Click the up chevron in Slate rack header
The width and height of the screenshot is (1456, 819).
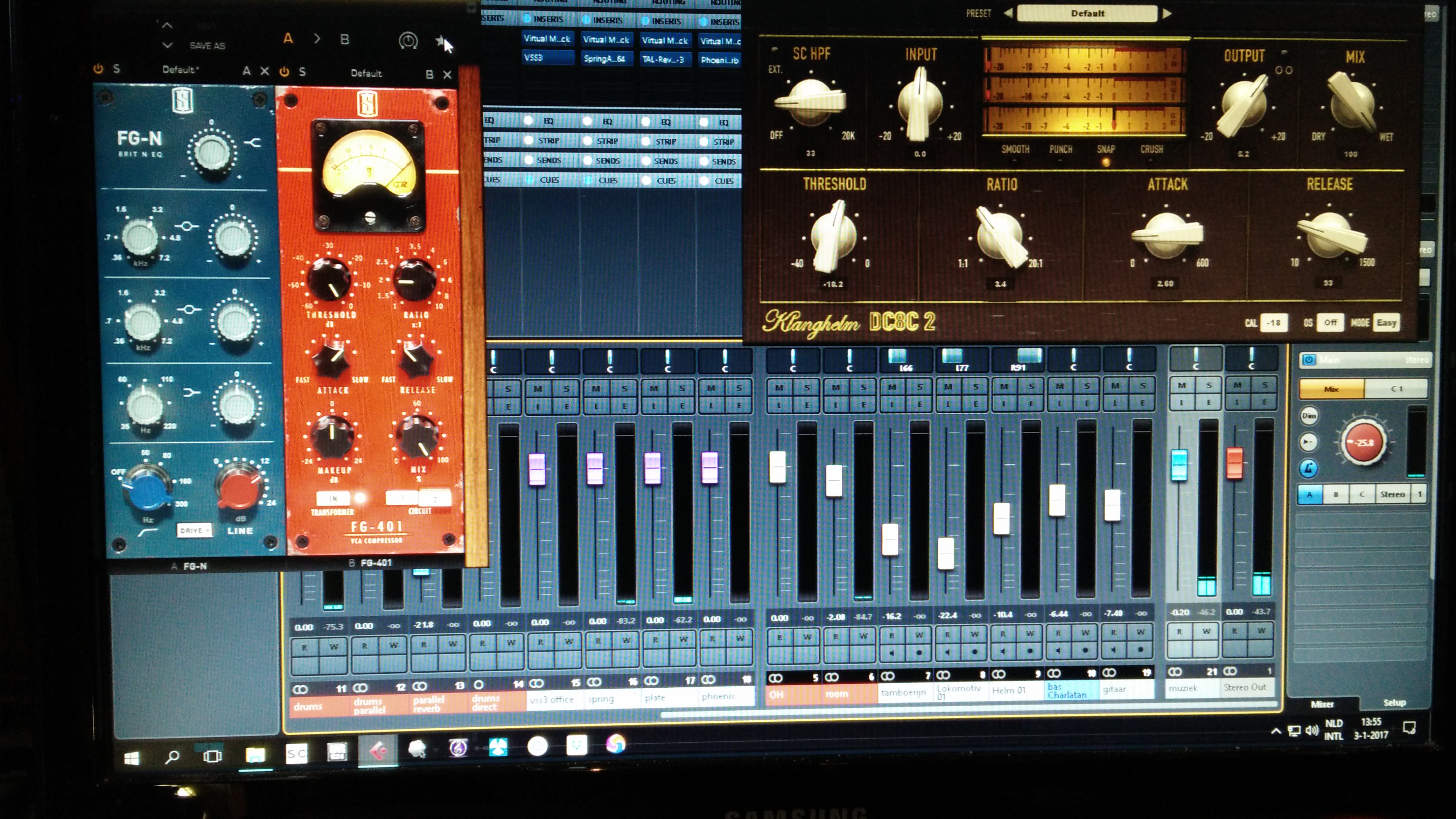(167, 25)
